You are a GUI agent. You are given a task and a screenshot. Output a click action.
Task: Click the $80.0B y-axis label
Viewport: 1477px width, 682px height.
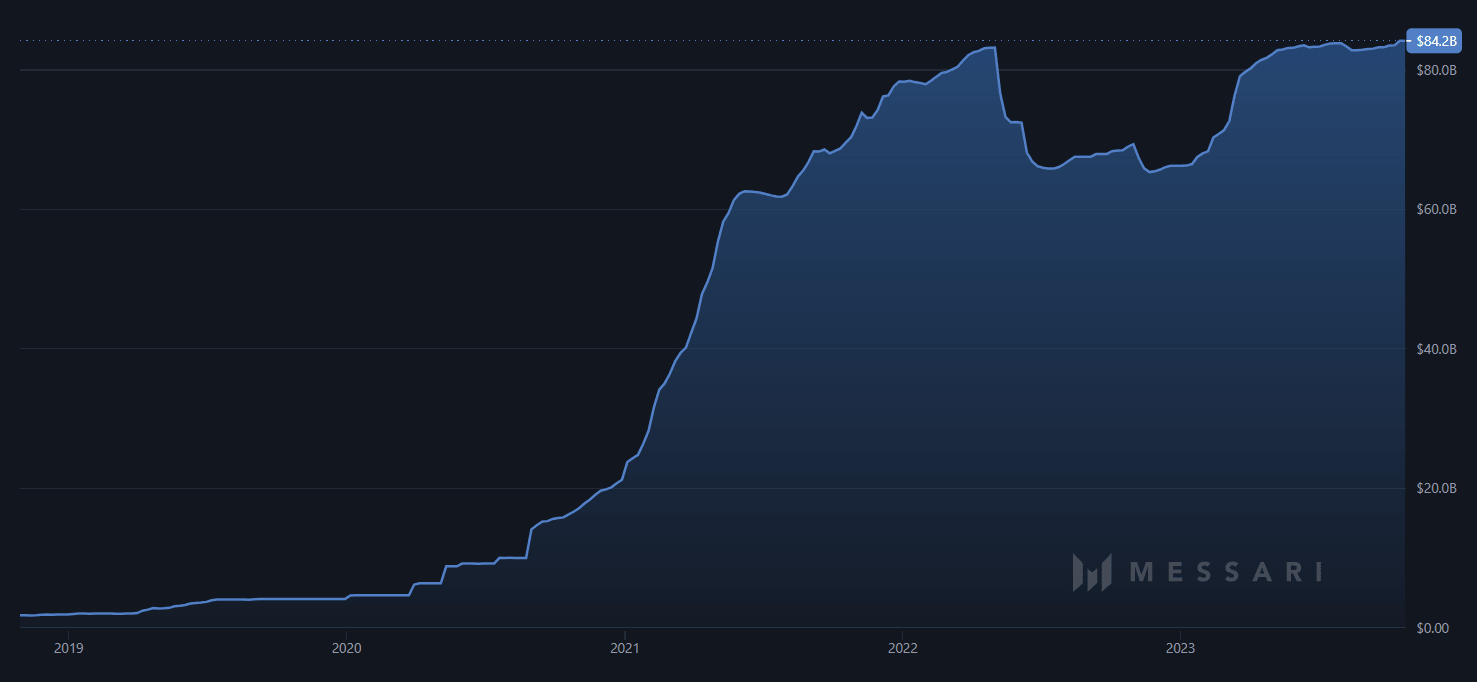1437,70
